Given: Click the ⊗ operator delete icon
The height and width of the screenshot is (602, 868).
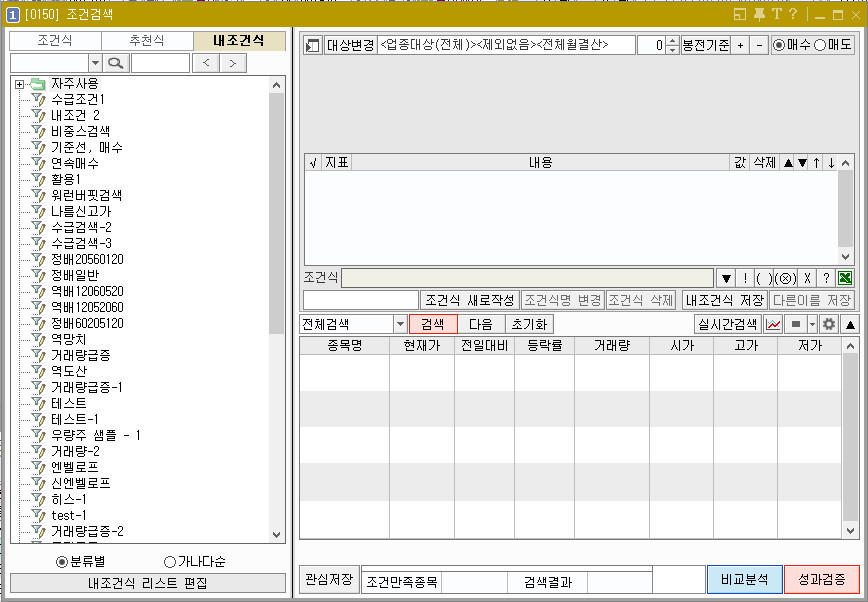Looking at the screenshot, I should tap(786, 278).
